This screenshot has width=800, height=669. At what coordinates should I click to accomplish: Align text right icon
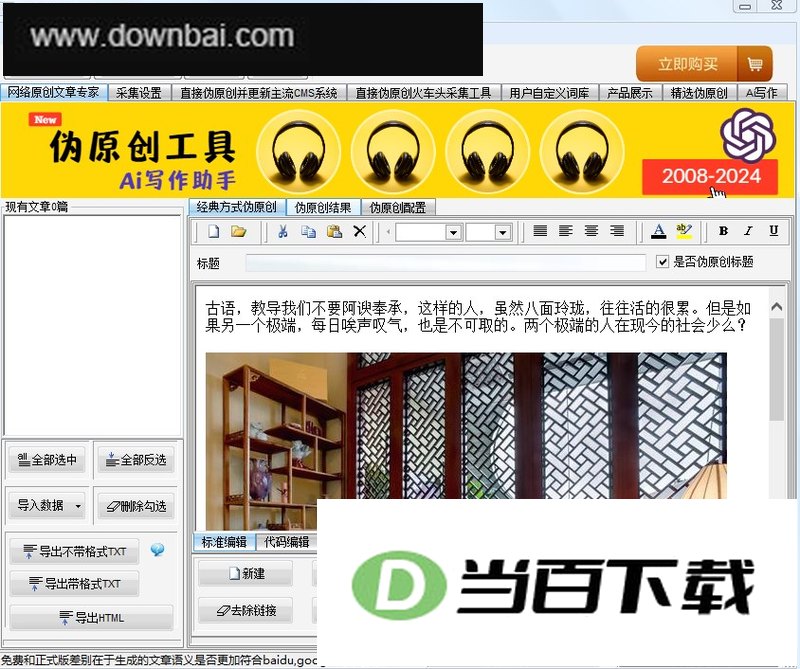[x=617, y=231]
